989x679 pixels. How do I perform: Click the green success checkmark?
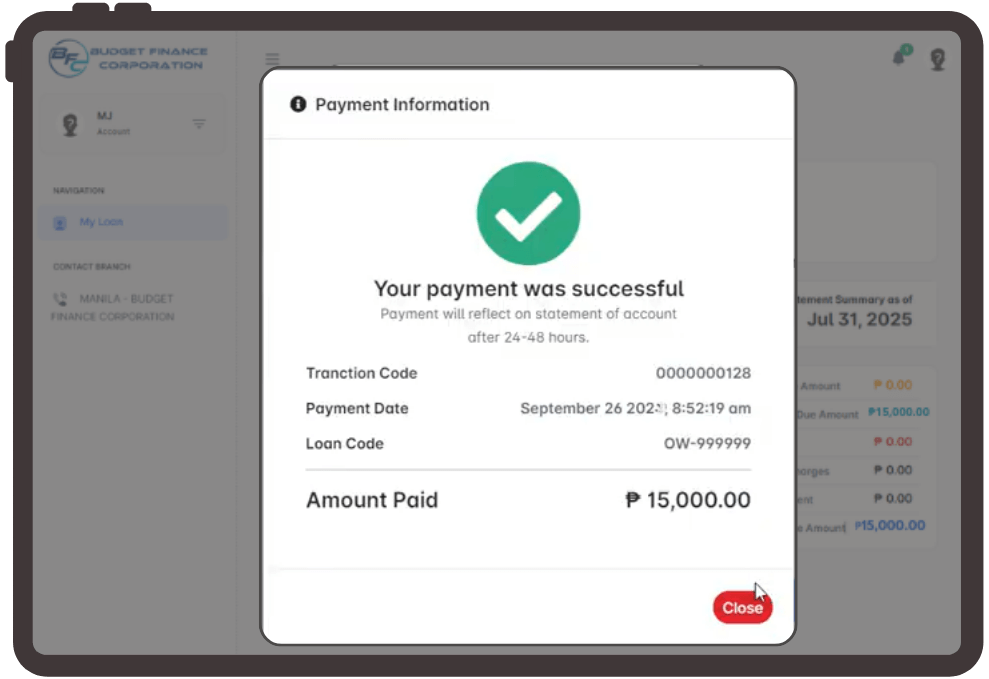click(528, 213)
